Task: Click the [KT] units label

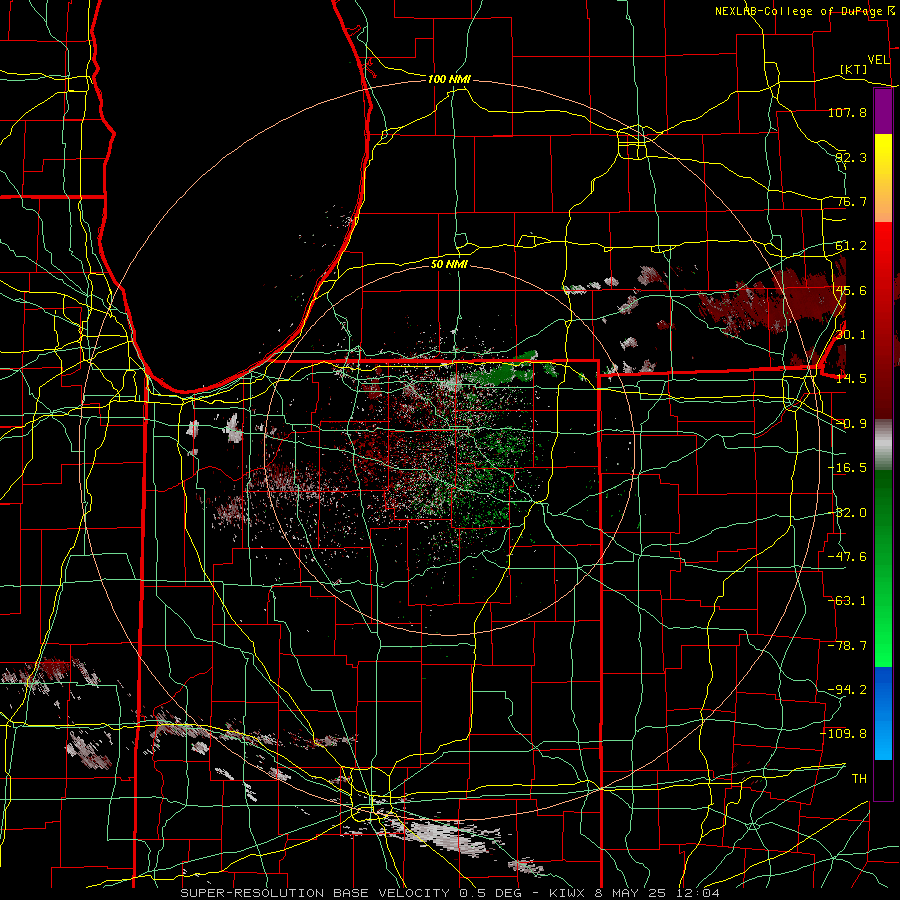Action: (854, 69)
